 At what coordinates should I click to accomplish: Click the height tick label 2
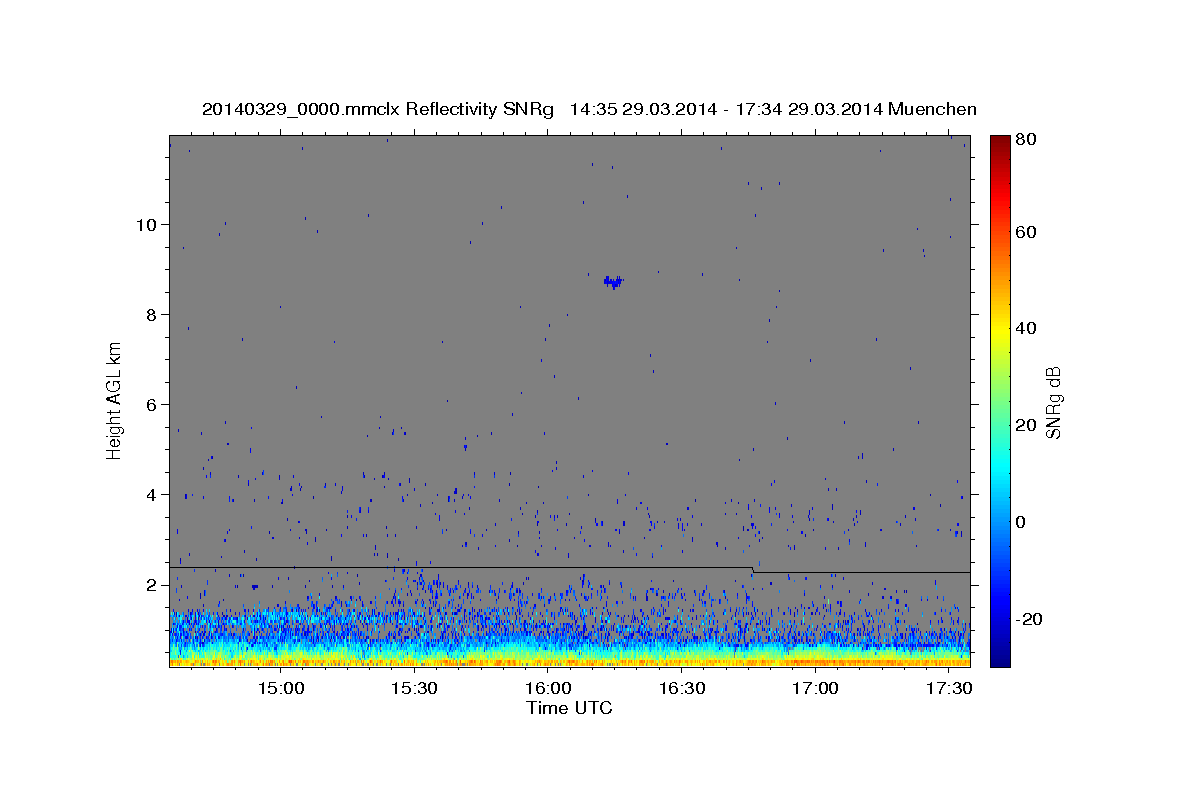153,584
